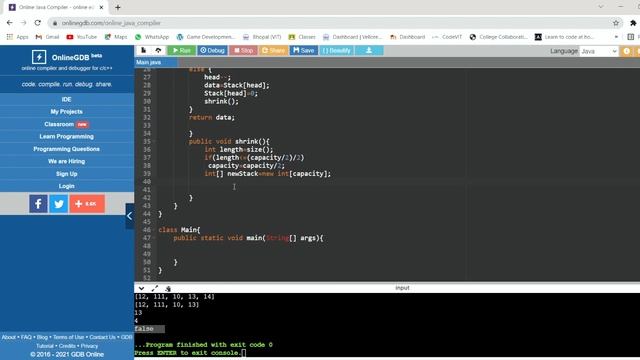Click the upload file icon in toolbar
This screenshot has width=640, height=360.
(x=158, y=50)
